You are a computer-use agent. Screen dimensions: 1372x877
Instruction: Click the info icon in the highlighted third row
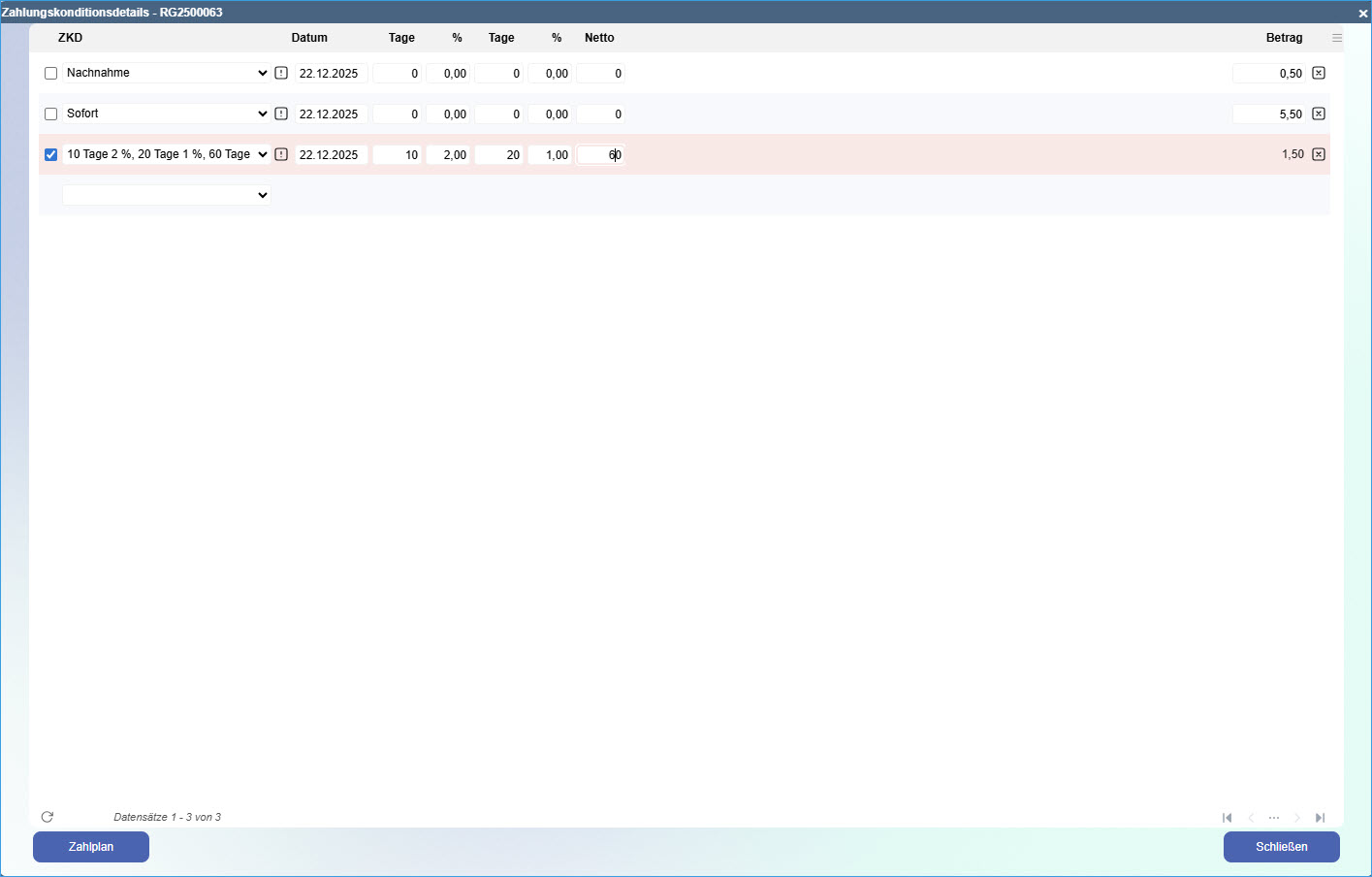point(281,154)
